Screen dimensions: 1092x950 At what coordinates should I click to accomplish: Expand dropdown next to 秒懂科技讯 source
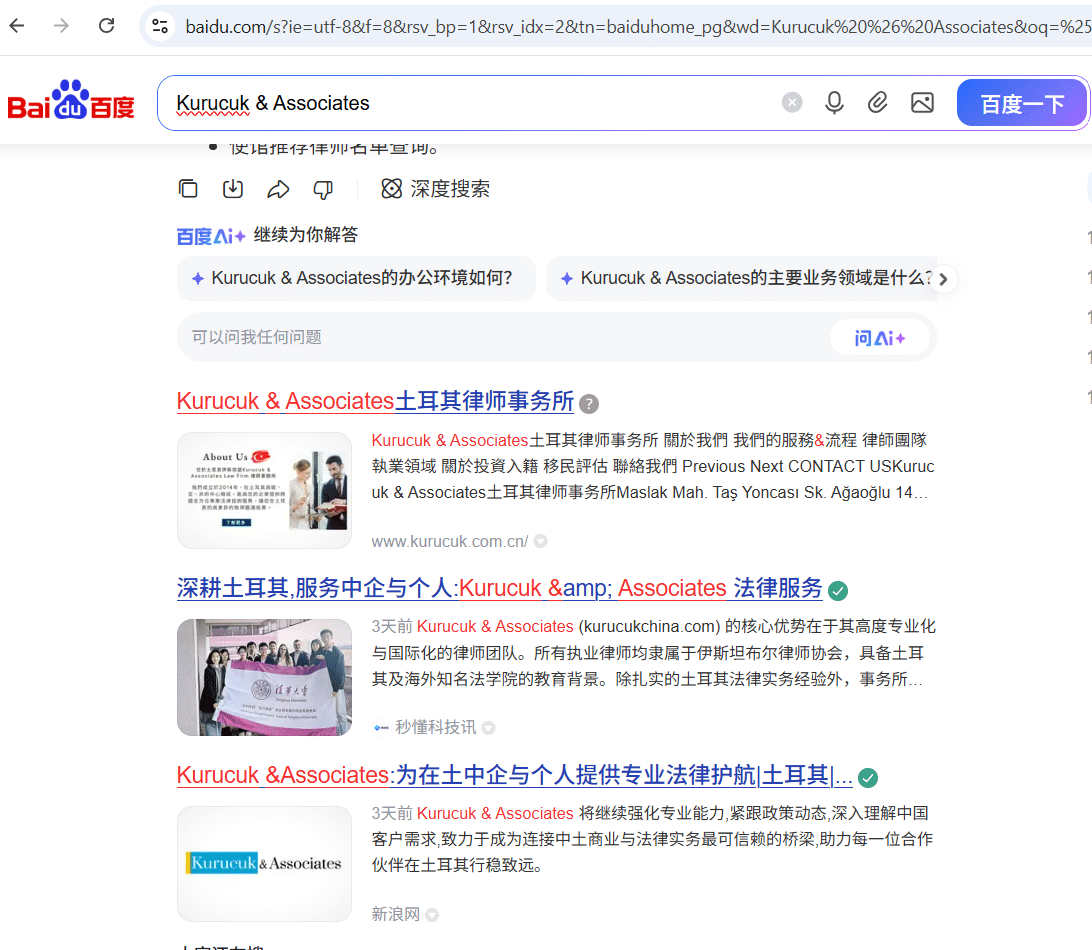[x=488, y=728]
